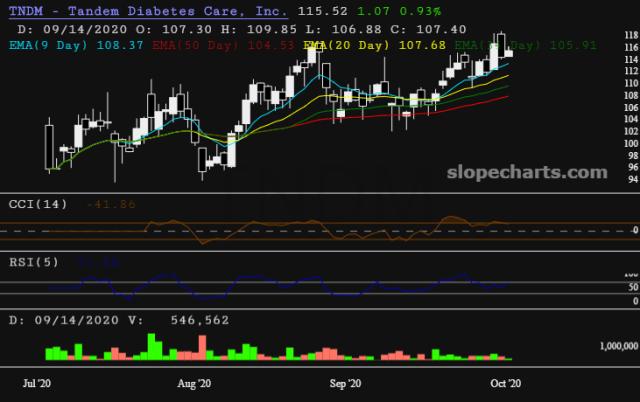Click the Oct '20 date axis label

pyautogui.click(x=501, y=382)
